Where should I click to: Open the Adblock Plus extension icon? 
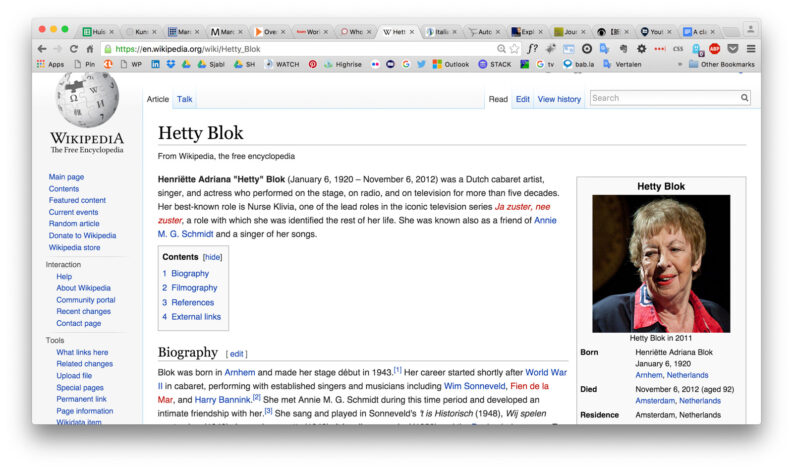pyautogui.click(x=714, y=48)
